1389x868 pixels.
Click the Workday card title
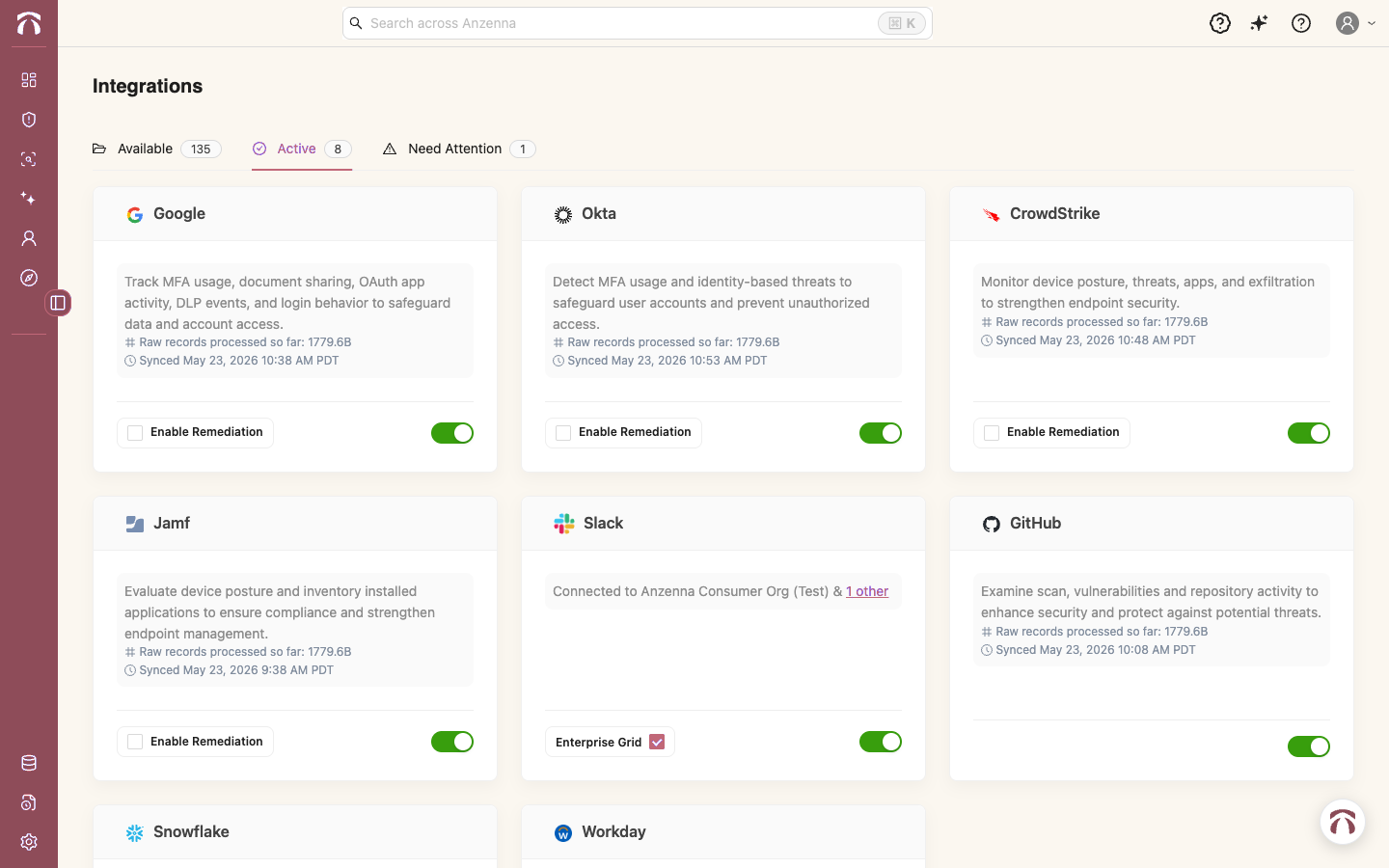click(613, 831)
